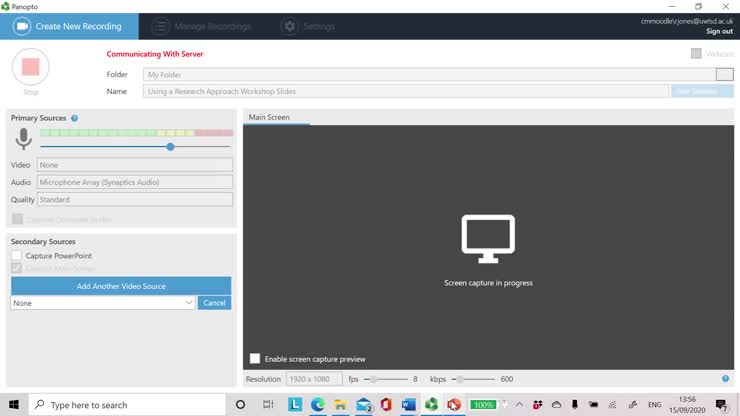
Task: Show hidden system tray icons chevron
Action: click(519, 404)
